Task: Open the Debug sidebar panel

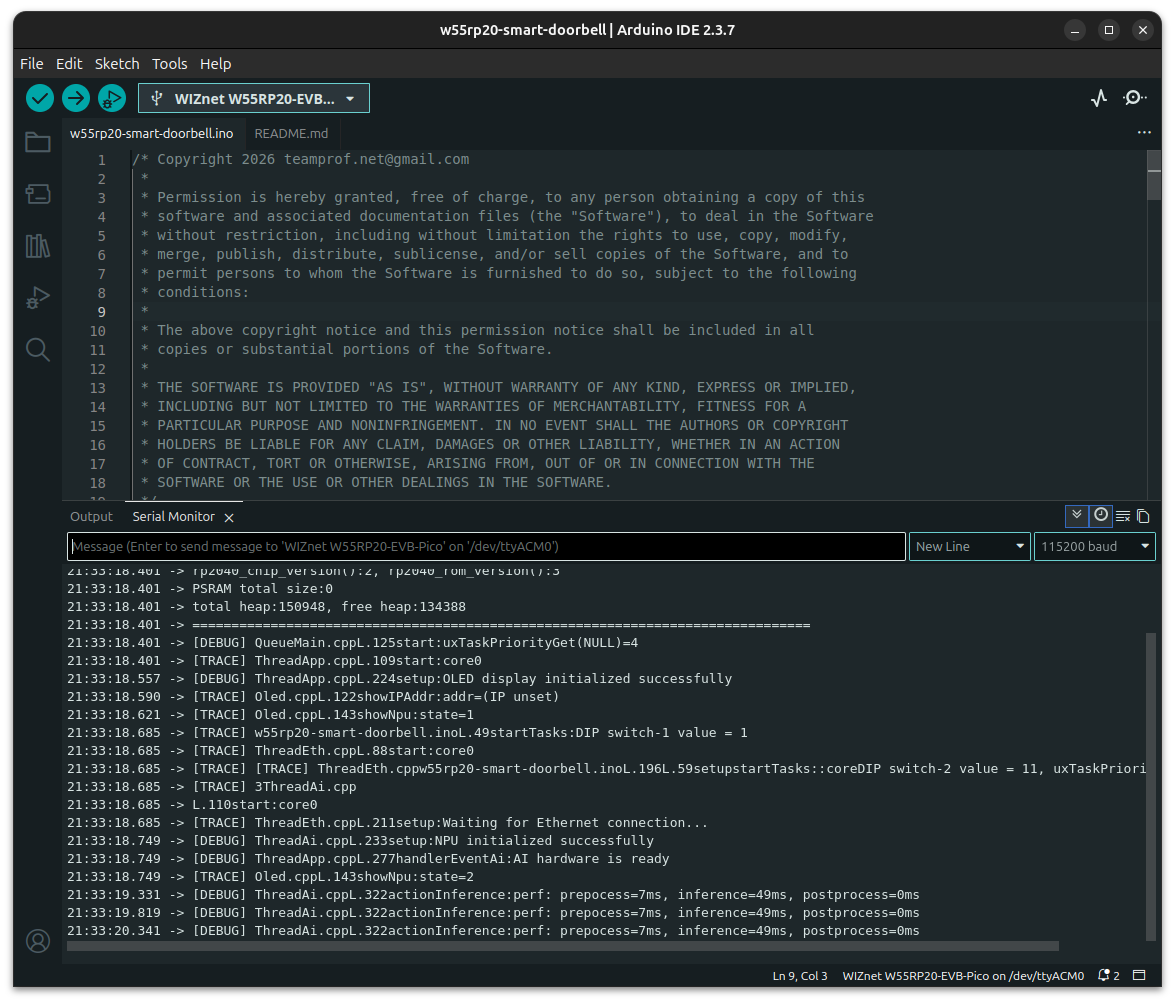Action: pyautogui.click(x=37, y=298)
